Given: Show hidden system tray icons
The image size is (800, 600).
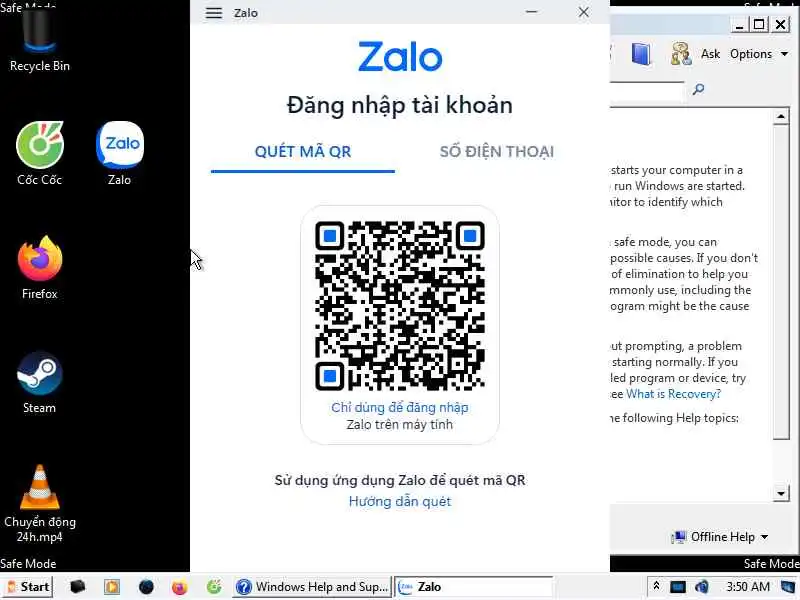Looking at the screenshot, I should [656, 586].
